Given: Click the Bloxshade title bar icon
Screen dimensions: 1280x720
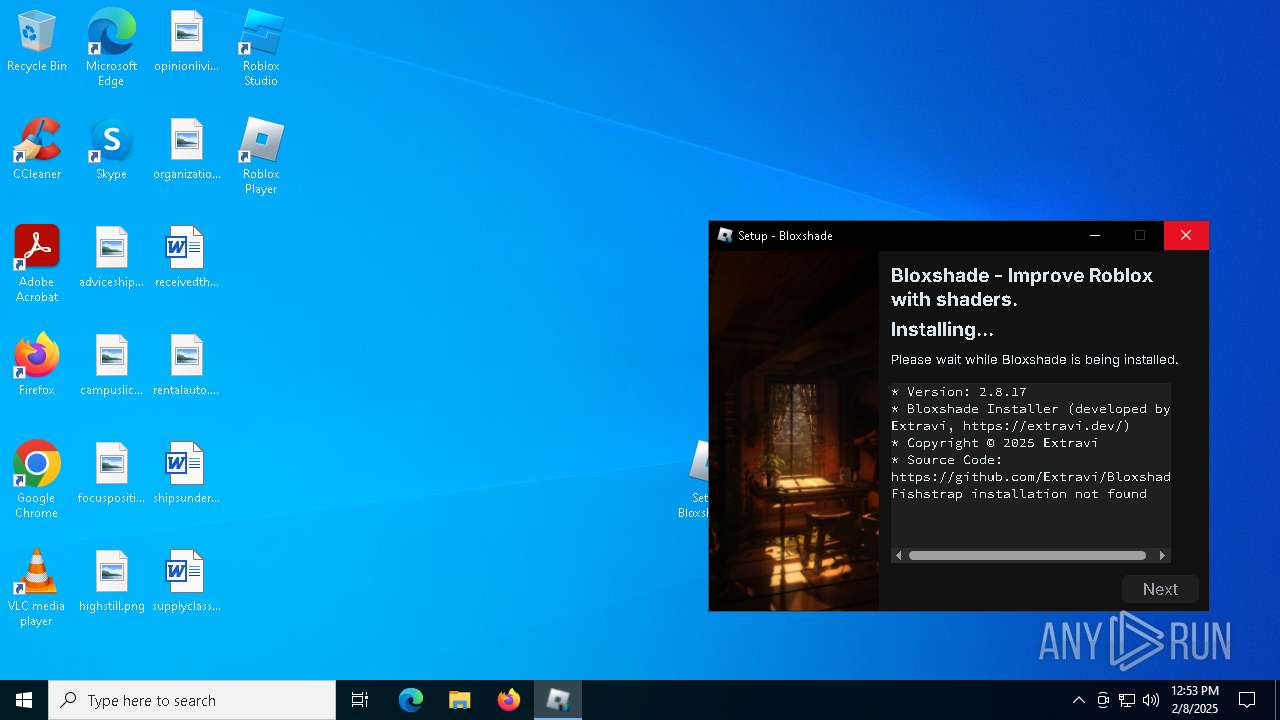Looking at the screenshot, I should click(725, 235).
